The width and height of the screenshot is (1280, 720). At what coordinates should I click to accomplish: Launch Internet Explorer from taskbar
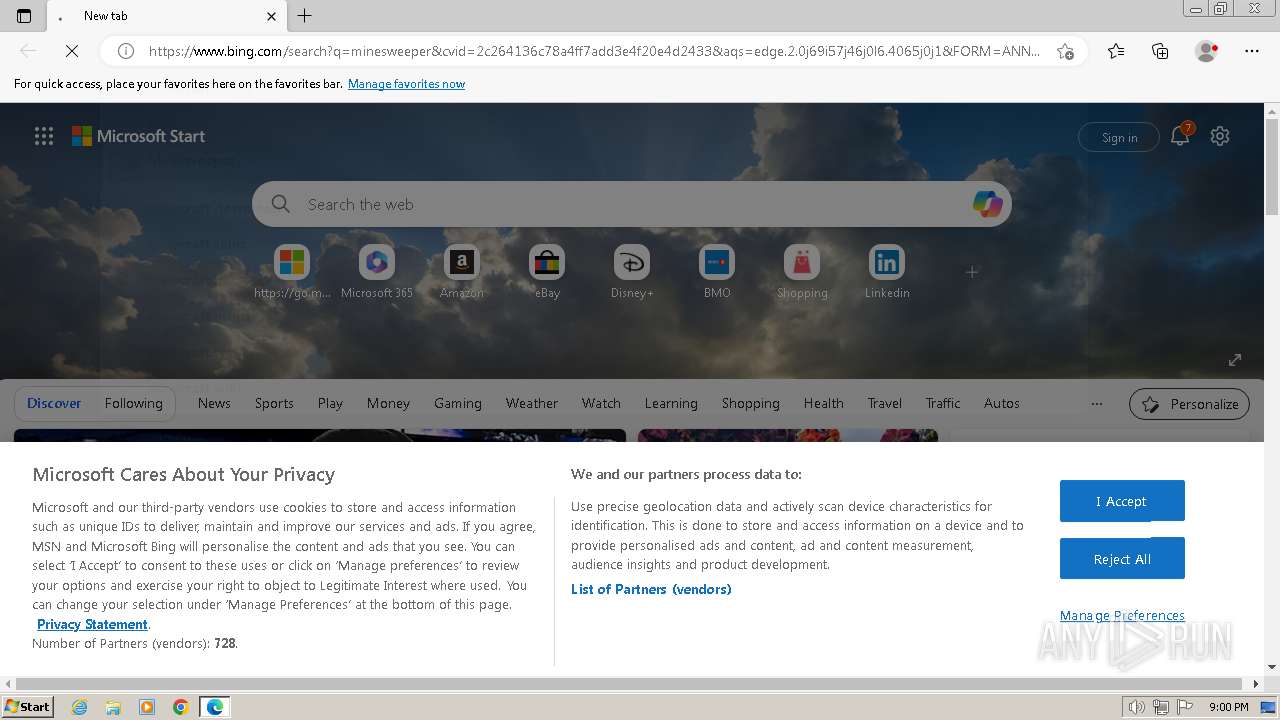[80, 707]
